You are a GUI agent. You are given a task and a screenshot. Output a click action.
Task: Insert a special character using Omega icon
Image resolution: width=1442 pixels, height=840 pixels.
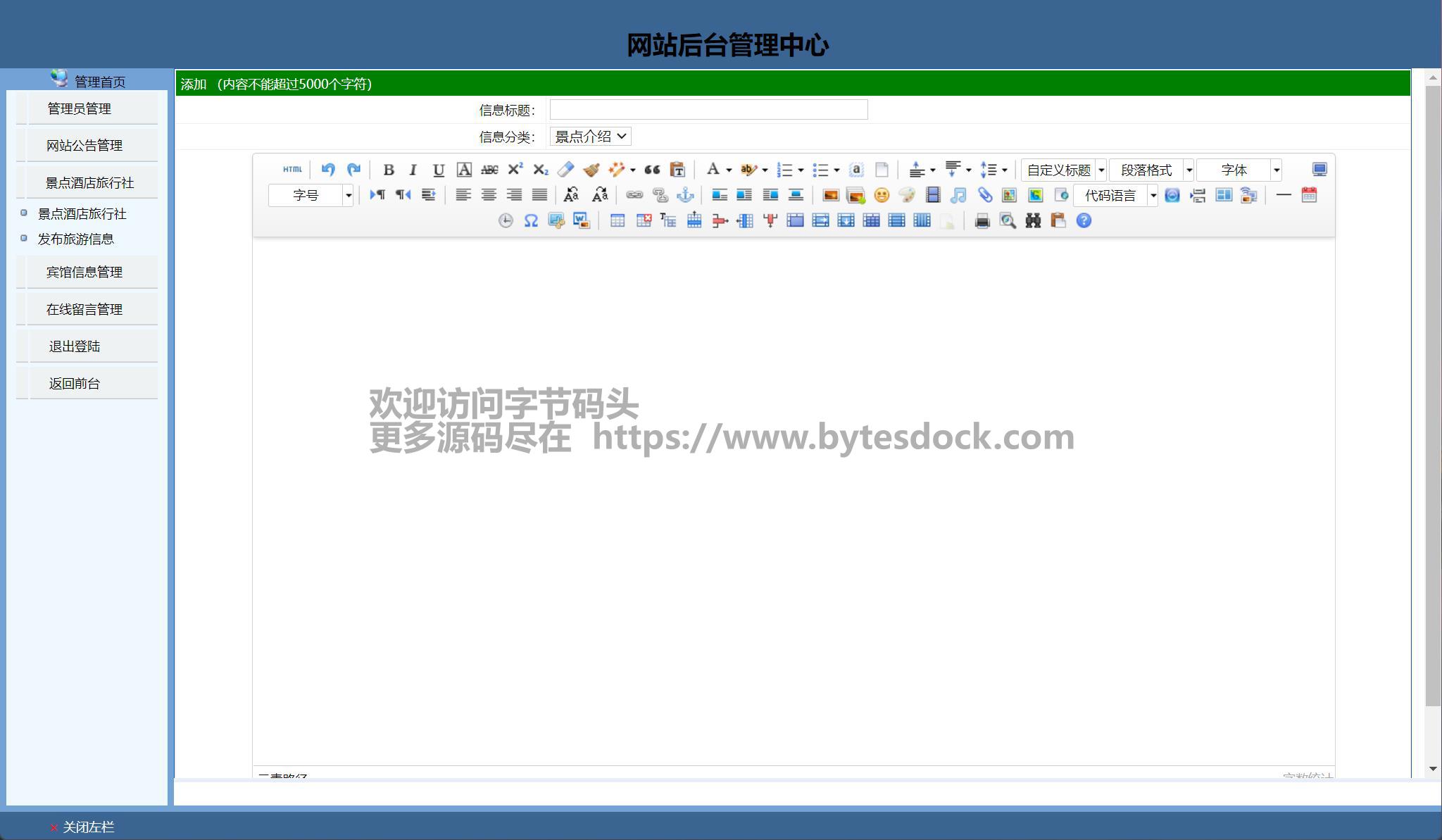point(531,221)
